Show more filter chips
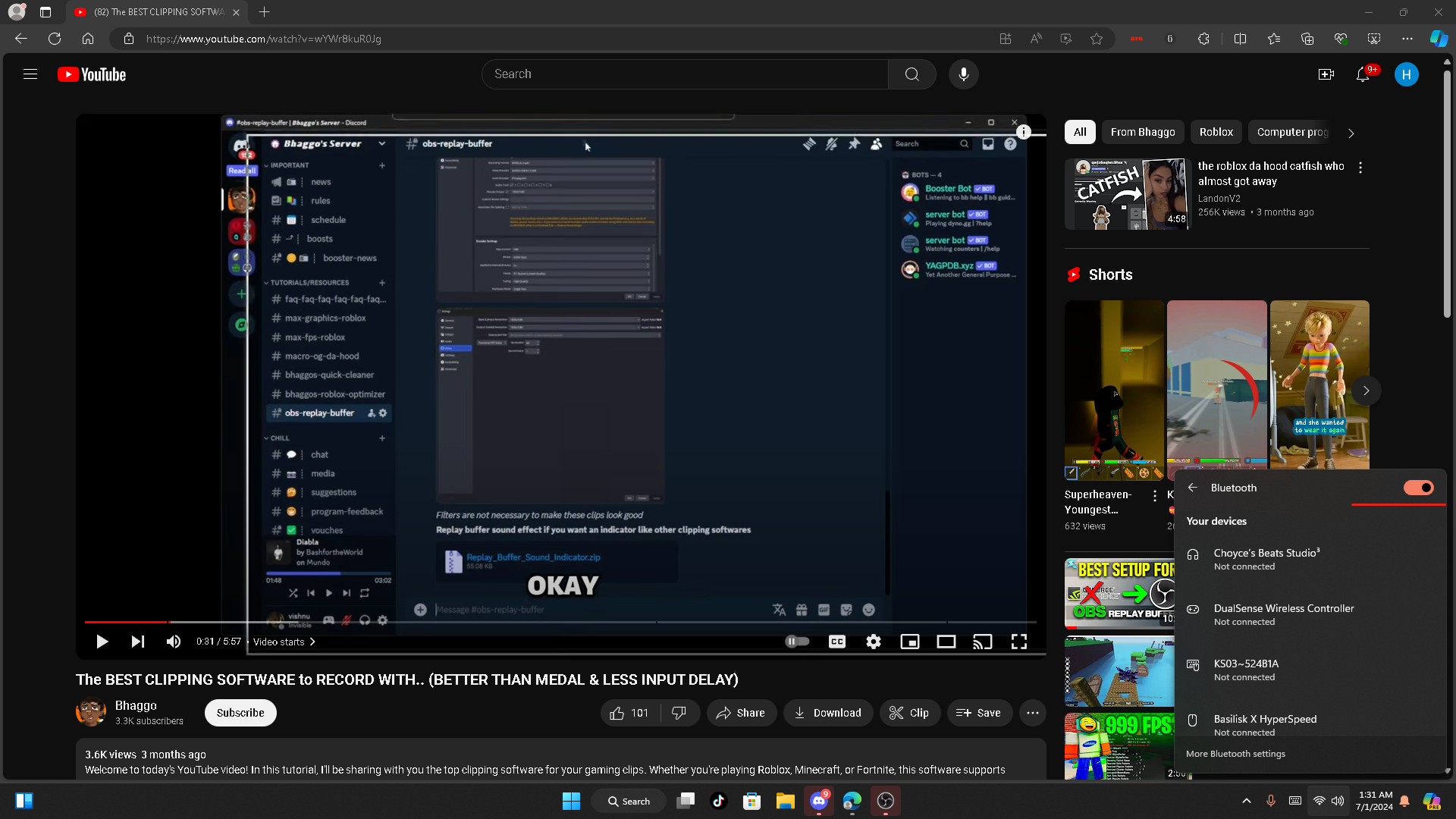The height and width of the screenshot is (819, 1456). tap(1351, 133)
